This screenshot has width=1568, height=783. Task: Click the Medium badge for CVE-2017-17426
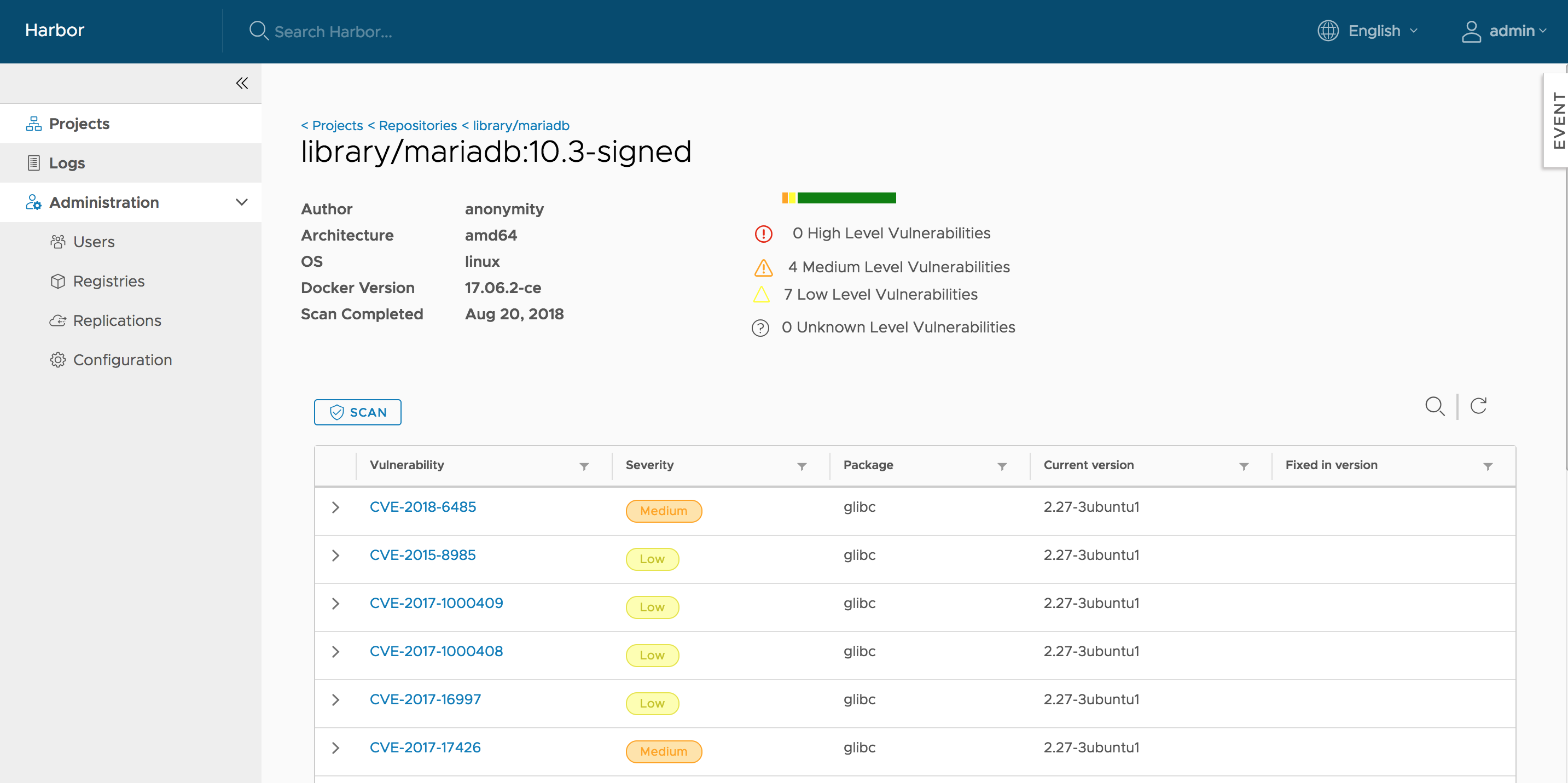pyautogui.click(x=664, y=751)
